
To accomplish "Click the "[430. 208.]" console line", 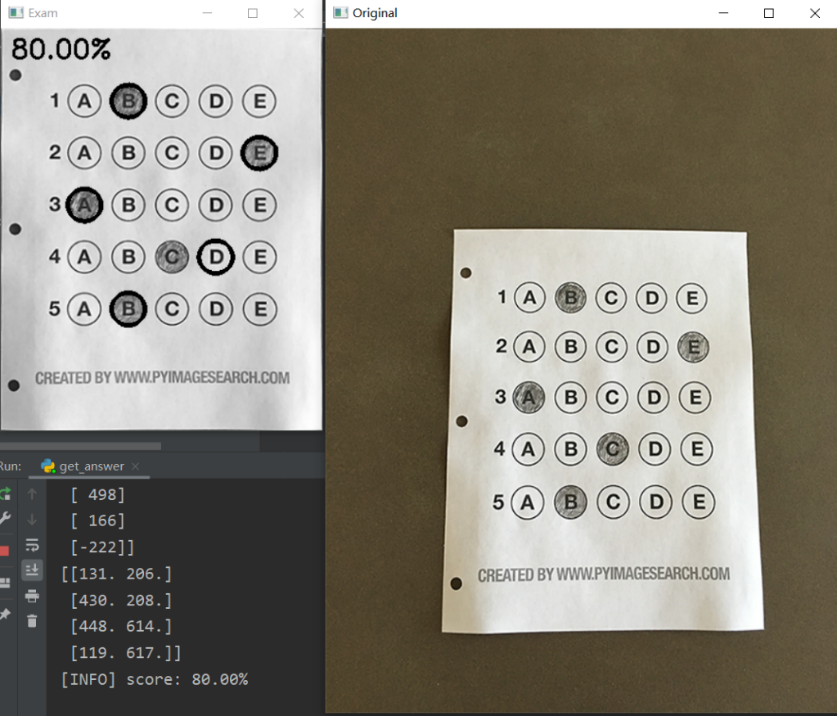I will pos(121,600).
